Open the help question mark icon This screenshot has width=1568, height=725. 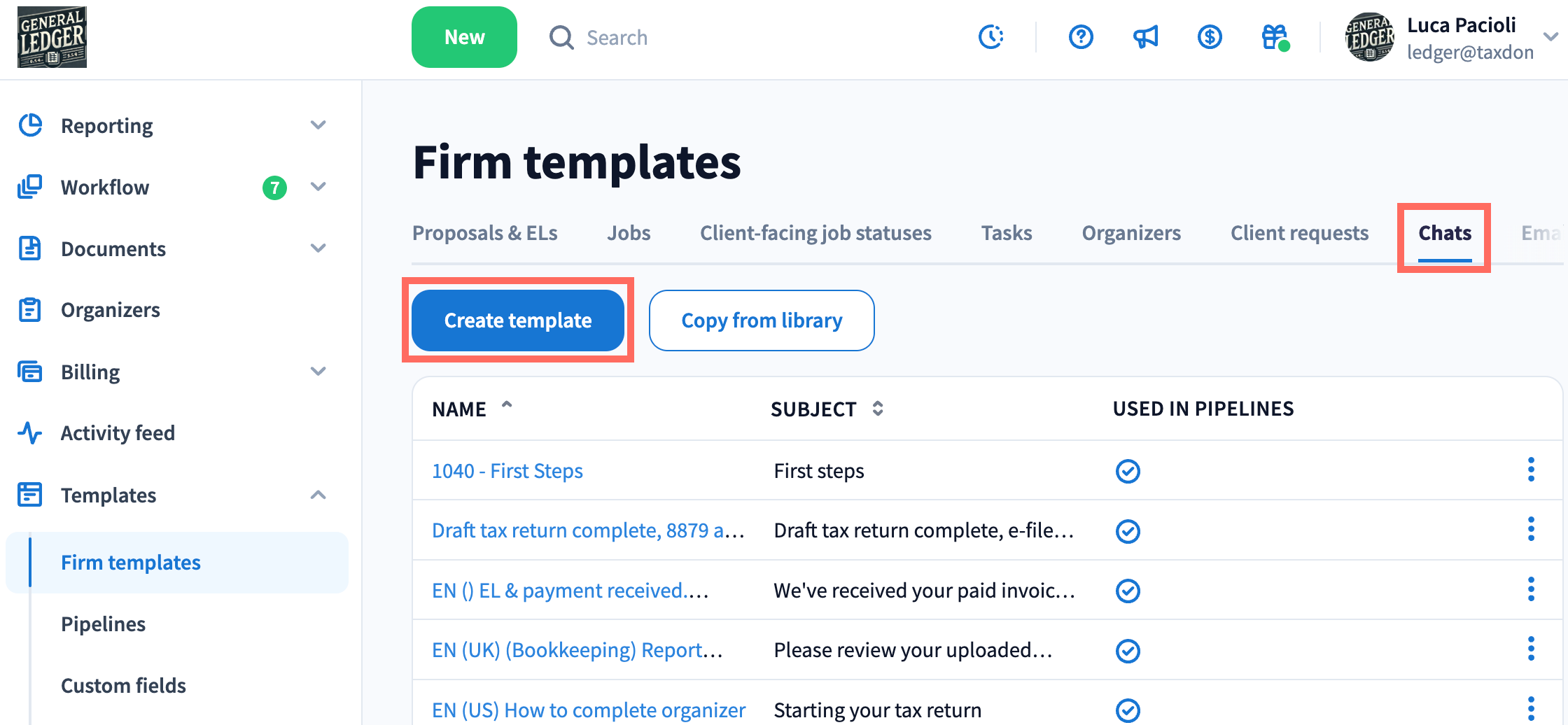(1081, 37)
